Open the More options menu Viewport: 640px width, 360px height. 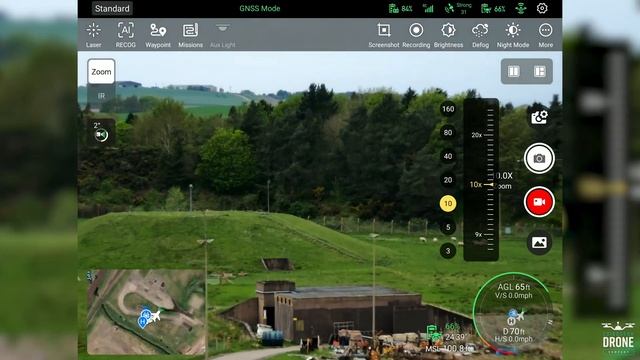pos(545,35)
